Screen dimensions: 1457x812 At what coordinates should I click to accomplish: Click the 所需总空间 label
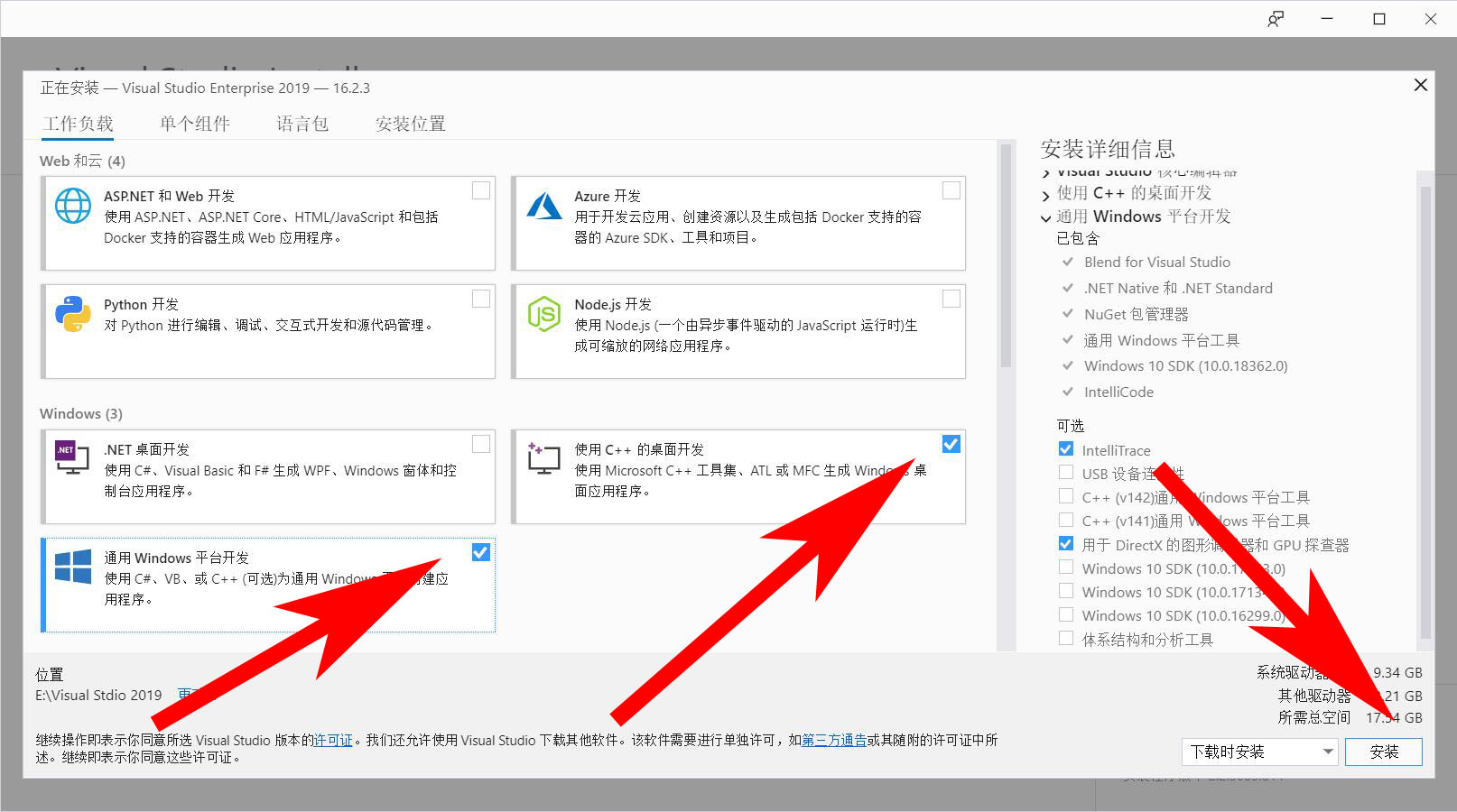click(x=1314, y=717)
